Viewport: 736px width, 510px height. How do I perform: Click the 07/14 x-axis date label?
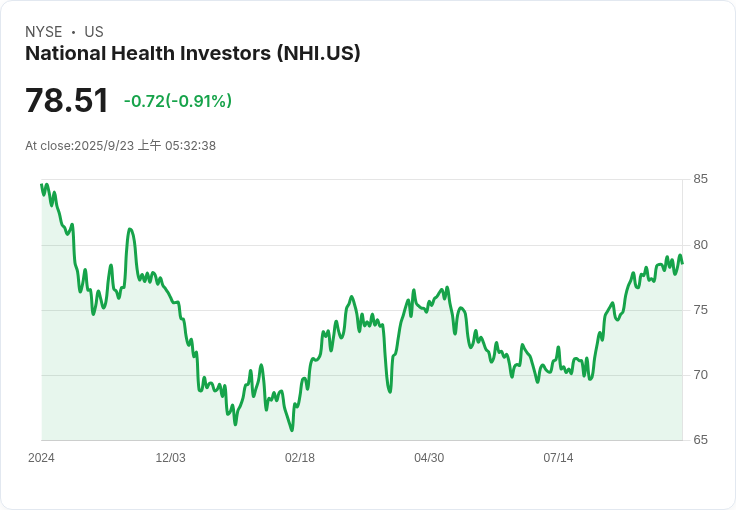(558, 457)
